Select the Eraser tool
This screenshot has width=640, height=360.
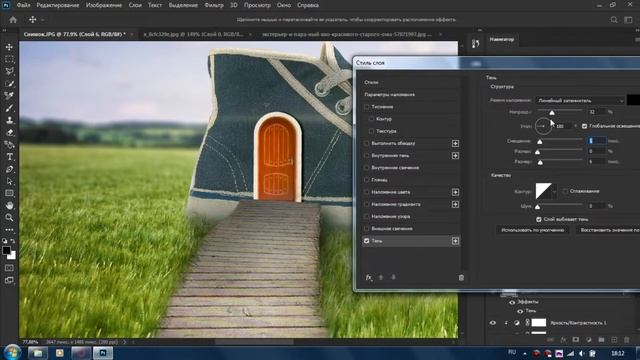9,132
